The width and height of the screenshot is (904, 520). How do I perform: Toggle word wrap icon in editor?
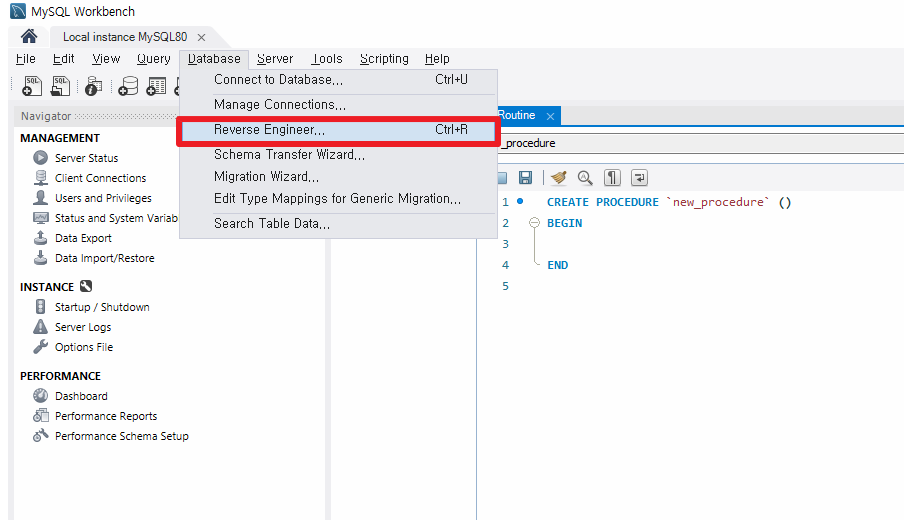639,178
